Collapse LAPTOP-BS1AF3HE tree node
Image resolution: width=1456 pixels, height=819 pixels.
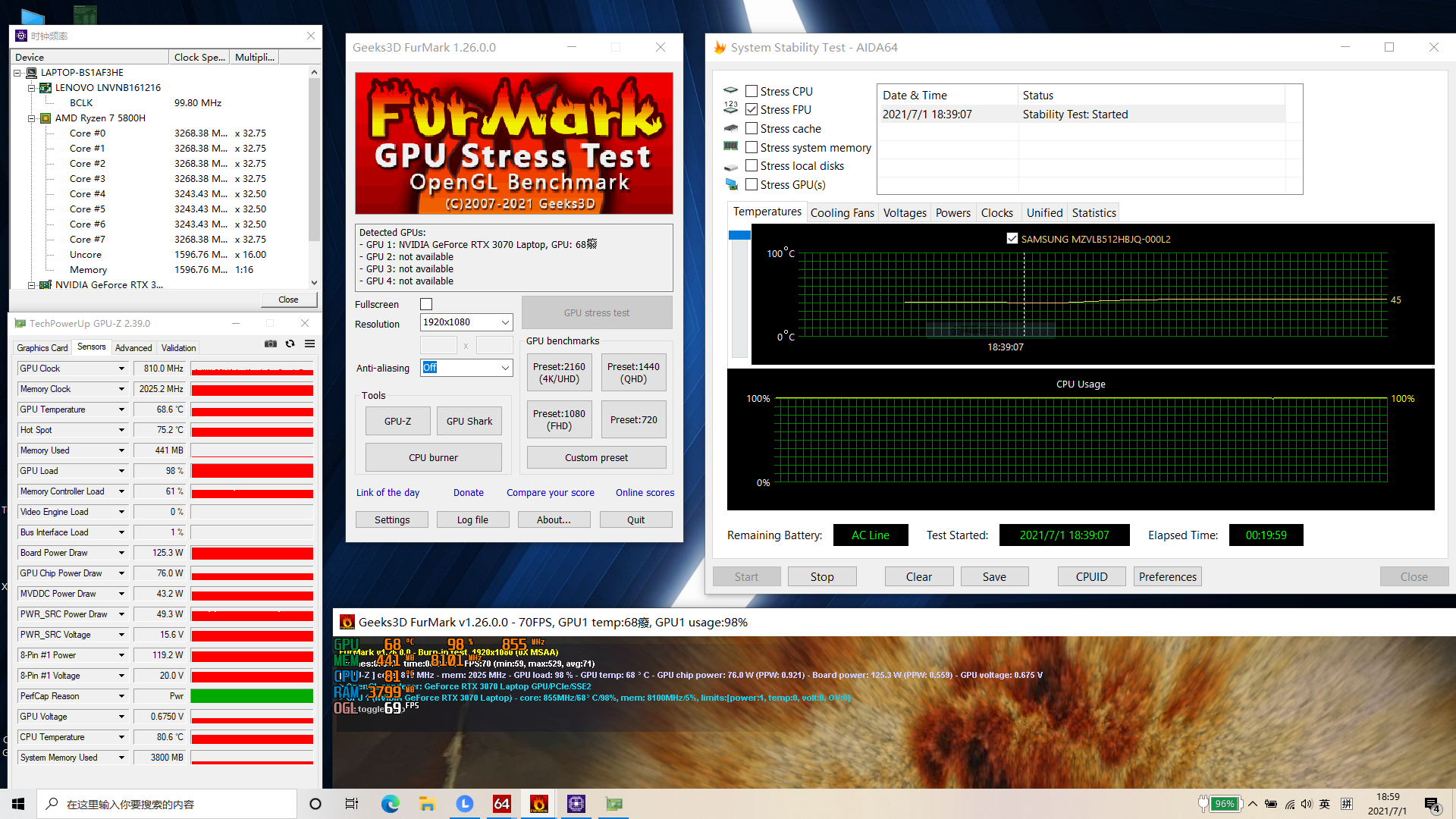(17, 73)
